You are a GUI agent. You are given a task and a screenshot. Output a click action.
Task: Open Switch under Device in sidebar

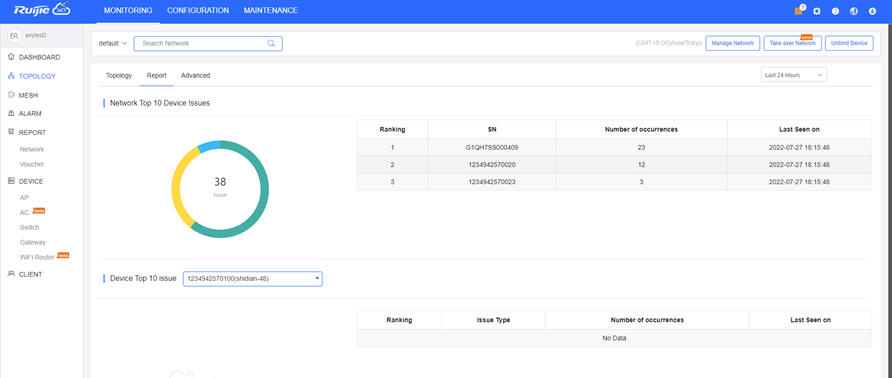point(30,227)
